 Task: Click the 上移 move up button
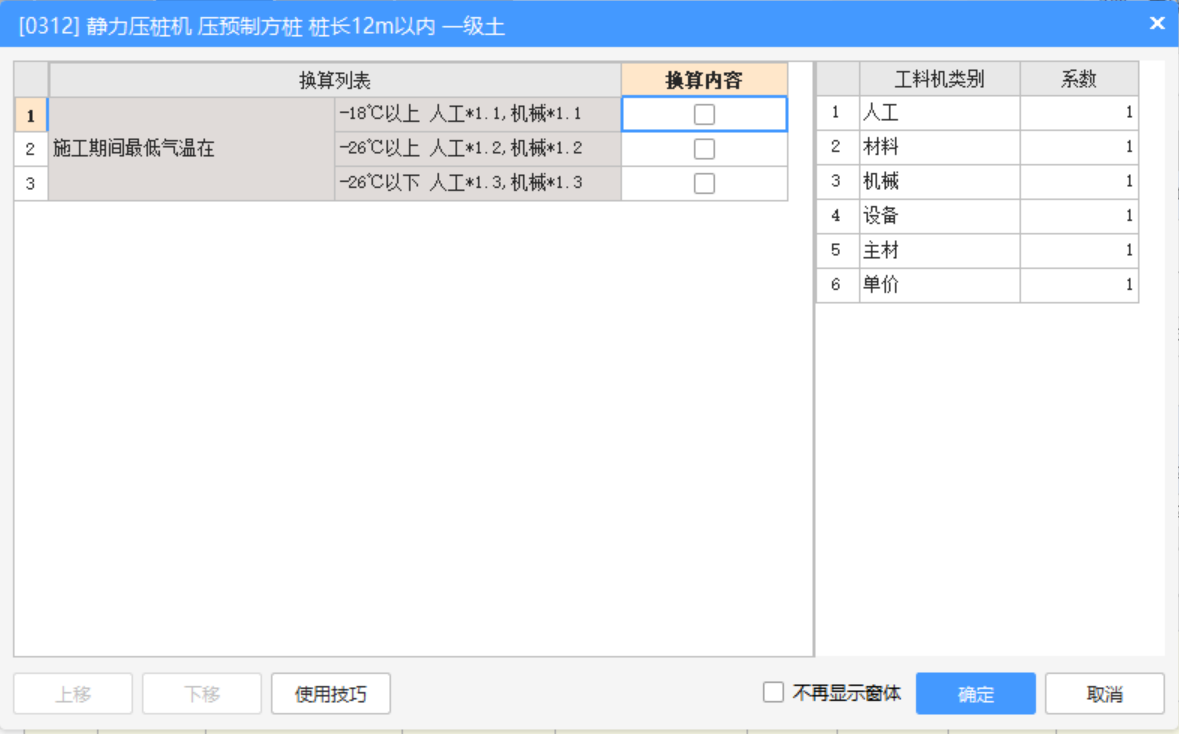[x=72, y=692]
